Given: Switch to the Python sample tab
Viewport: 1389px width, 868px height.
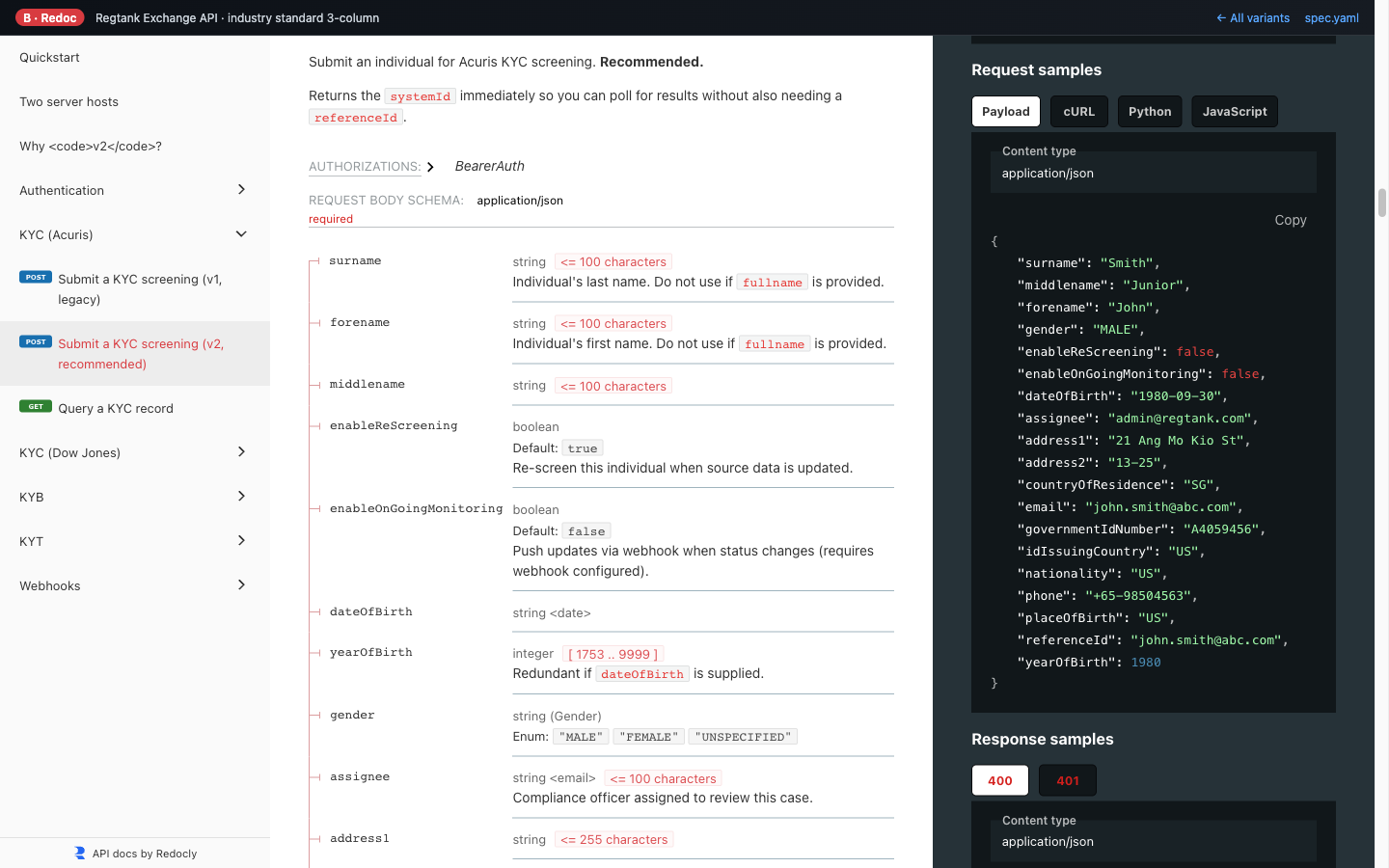Looking at the screenshot, I should pos(1150,112).
